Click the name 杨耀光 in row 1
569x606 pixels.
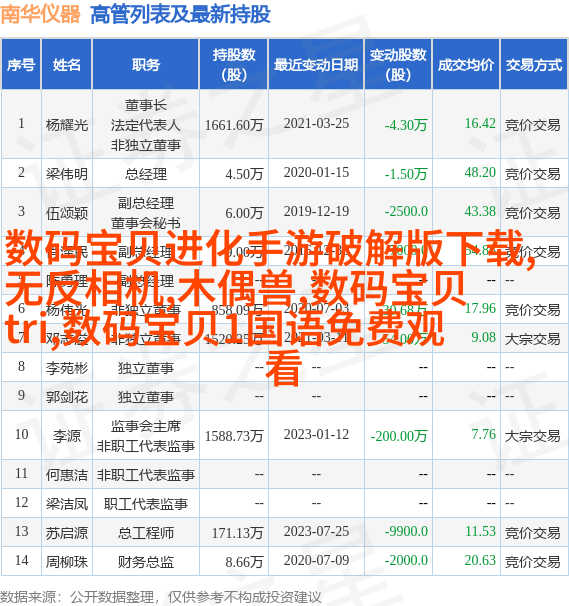click(67, 124)
